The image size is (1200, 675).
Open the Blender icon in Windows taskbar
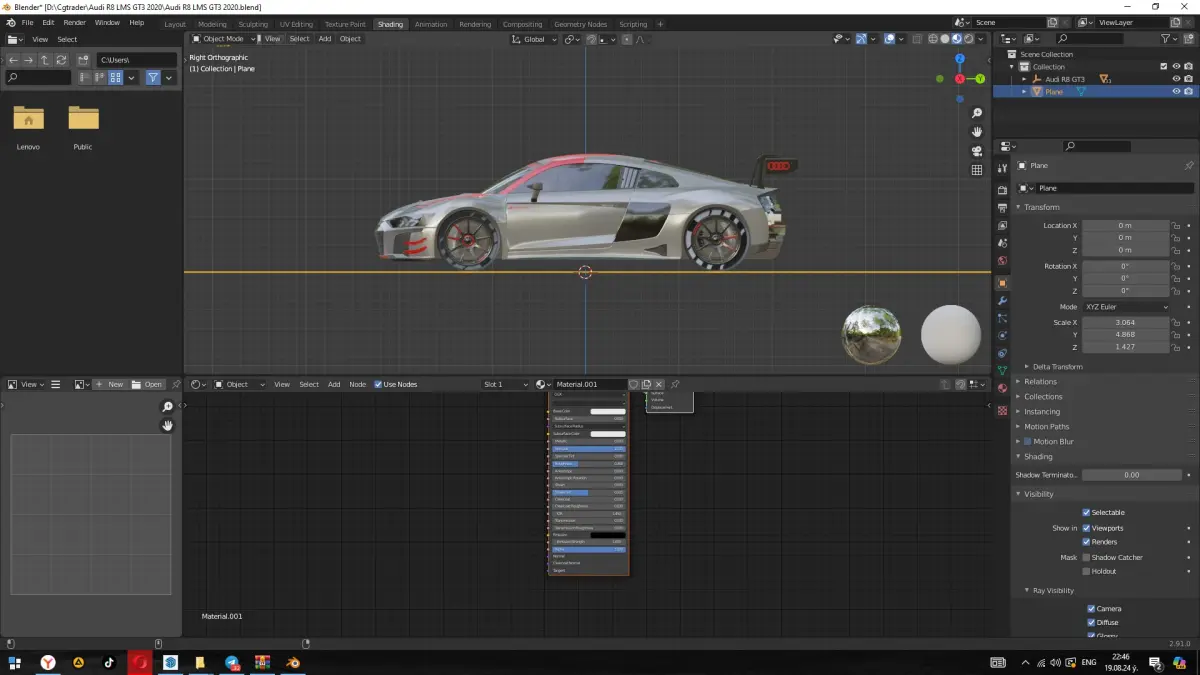click(293, 662)
